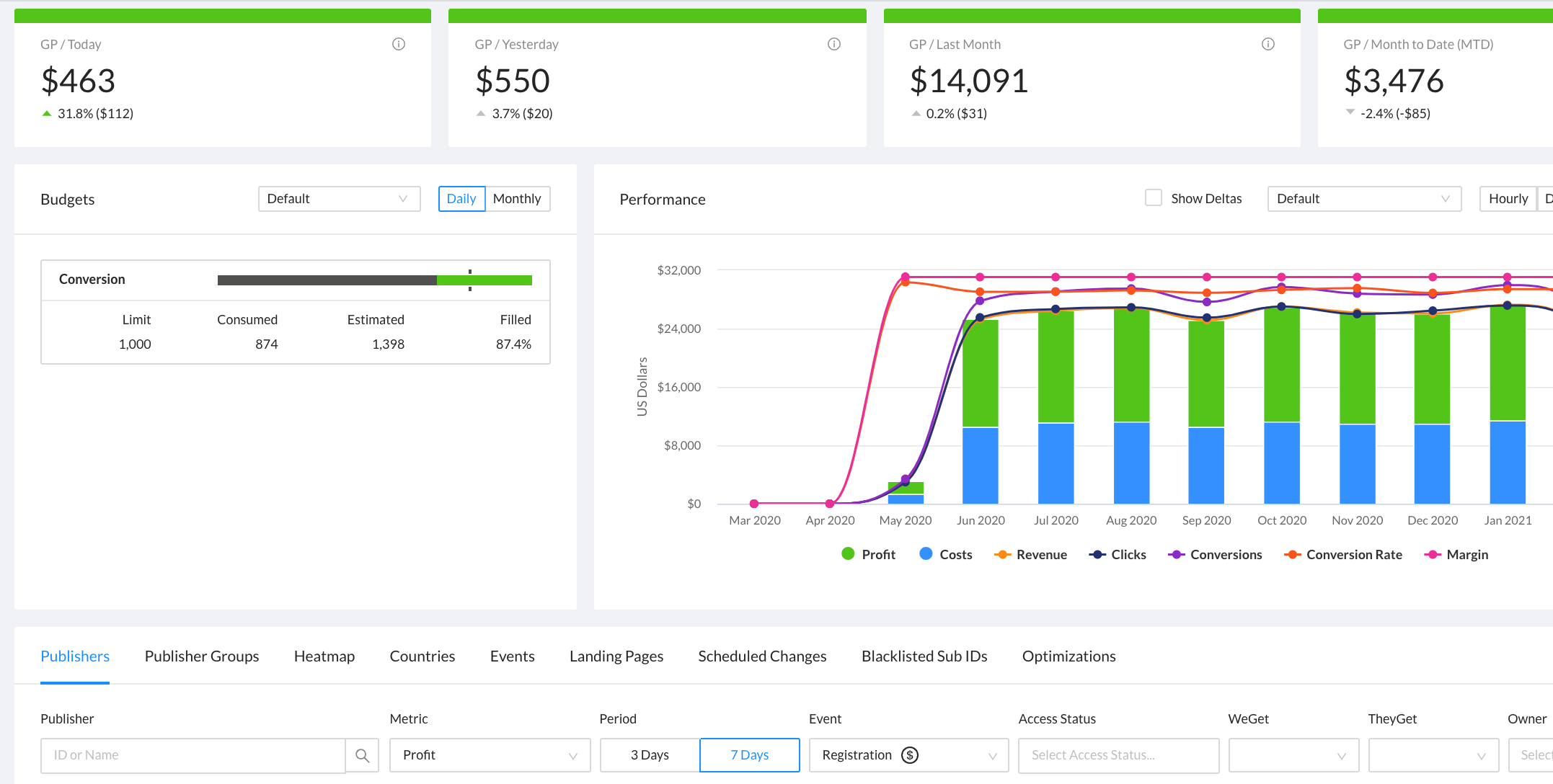The image size is (1553, 784).
Task: Click the Conversion budget progress bar
Action: (374, 280)
